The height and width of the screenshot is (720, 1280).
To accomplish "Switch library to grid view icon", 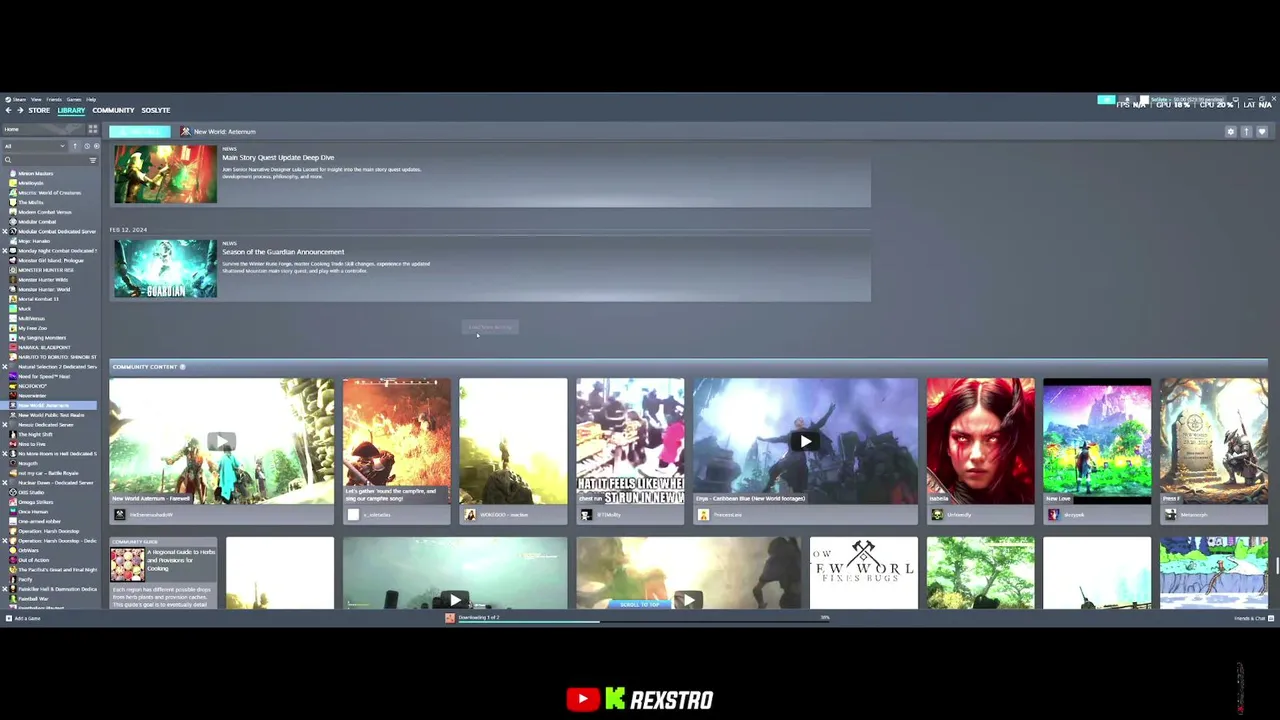I will pos(93,129).
